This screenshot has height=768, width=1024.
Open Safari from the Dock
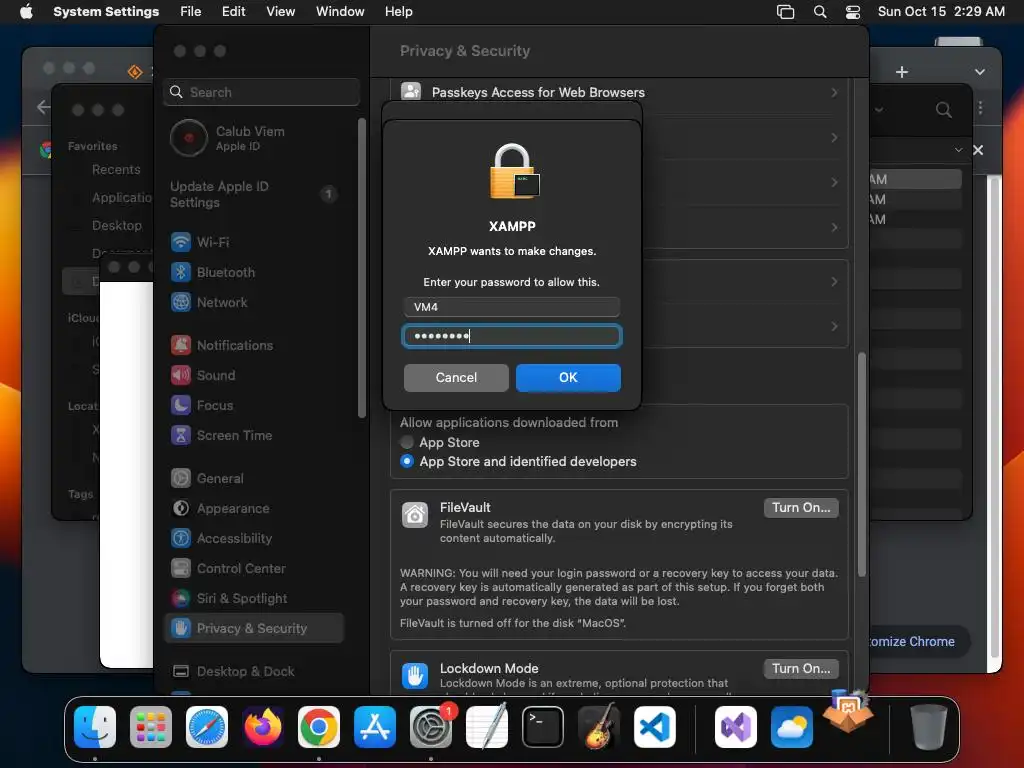pos(207,727)
